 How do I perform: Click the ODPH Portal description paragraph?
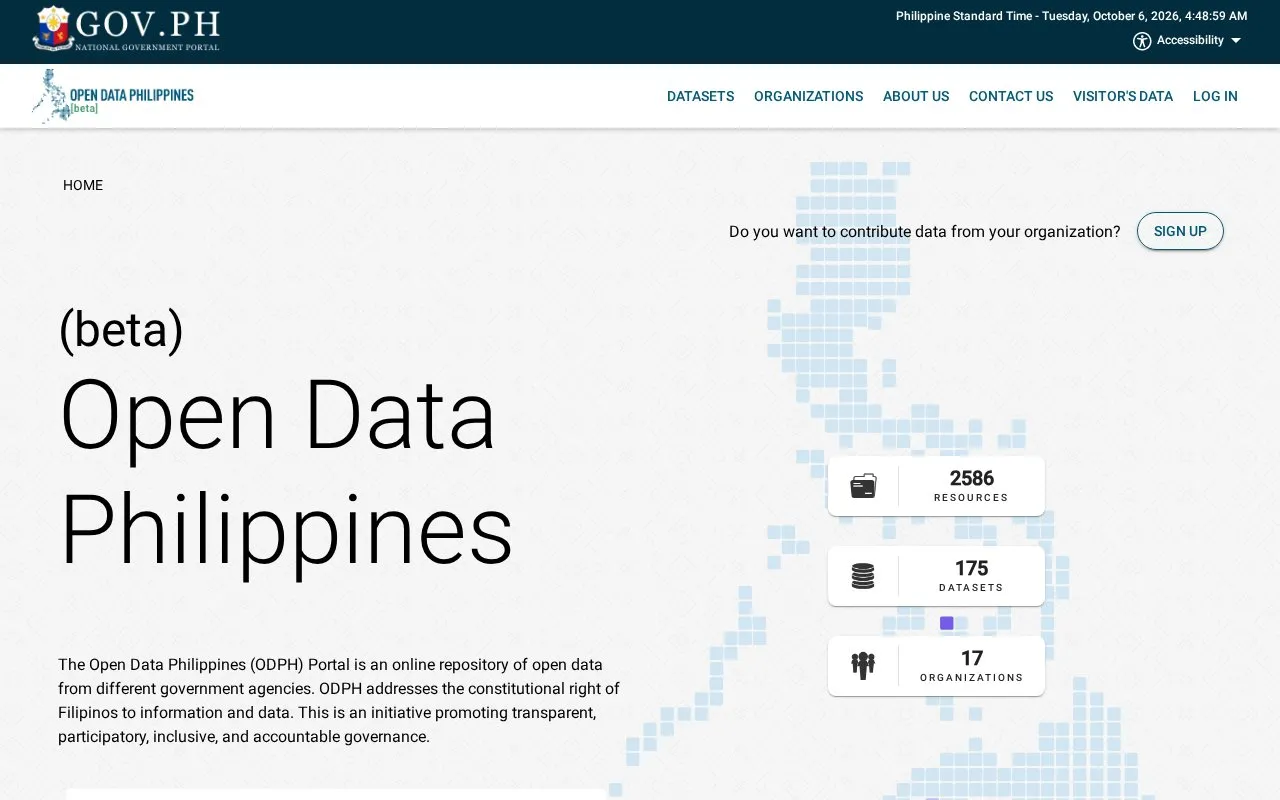[x=339, y=700]
